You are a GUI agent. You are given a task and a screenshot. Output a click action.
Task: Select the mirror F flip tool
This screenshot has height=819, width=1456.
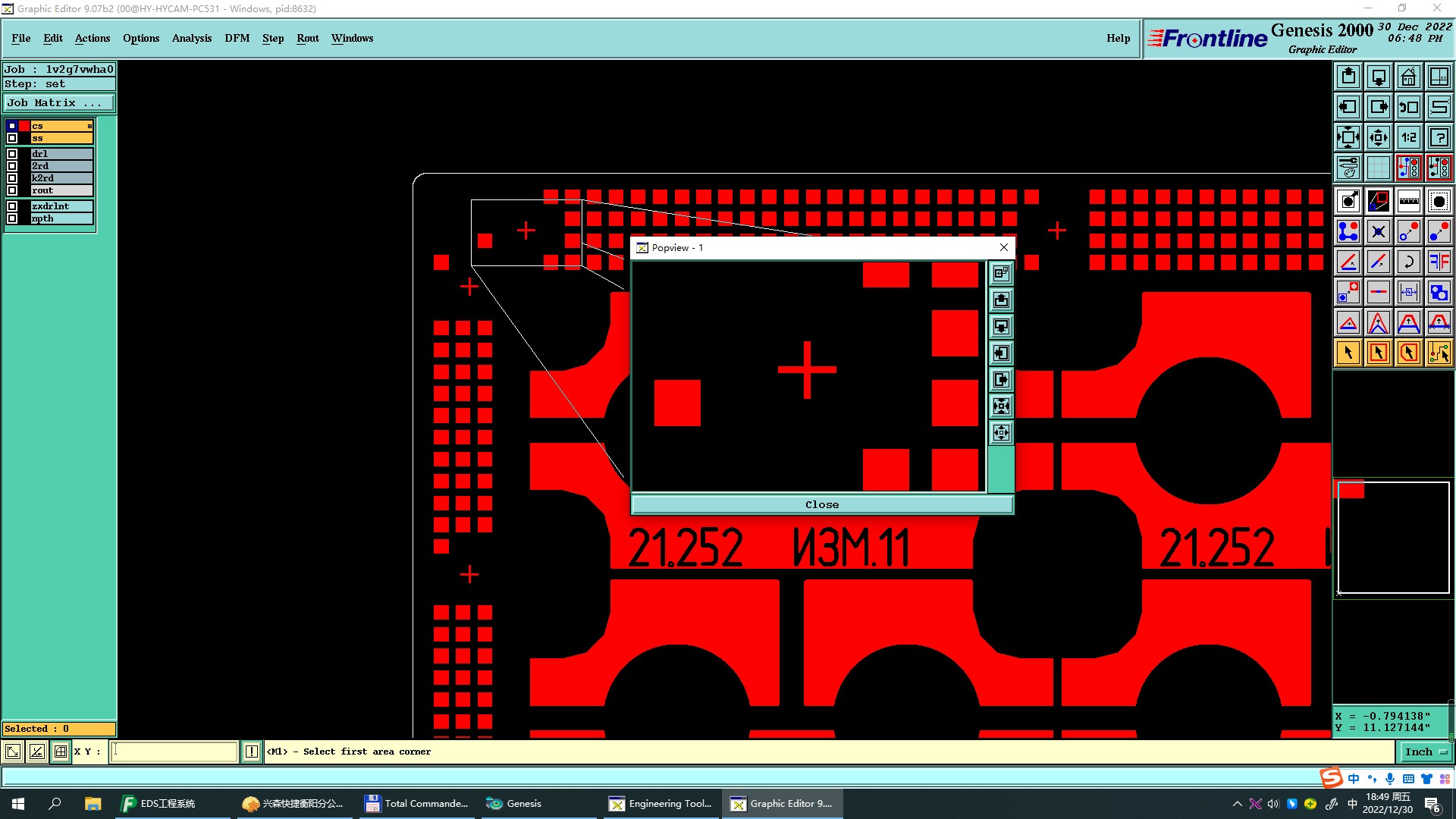point(1439,262)
